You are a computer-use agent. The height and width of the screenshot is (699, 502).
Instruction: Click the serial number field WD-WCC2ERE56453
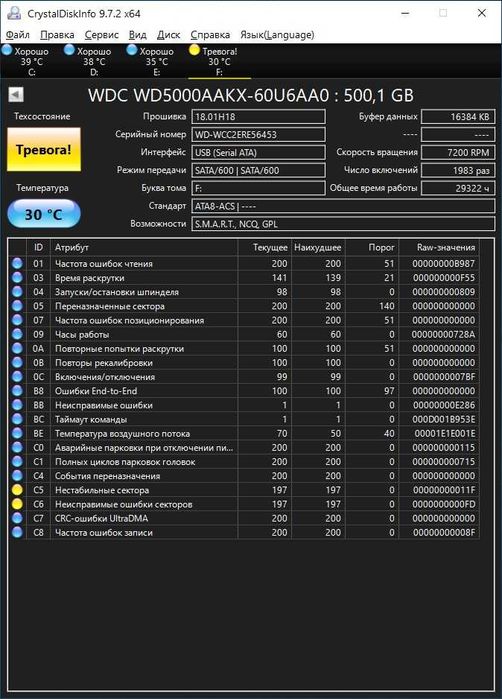(259, 135)
